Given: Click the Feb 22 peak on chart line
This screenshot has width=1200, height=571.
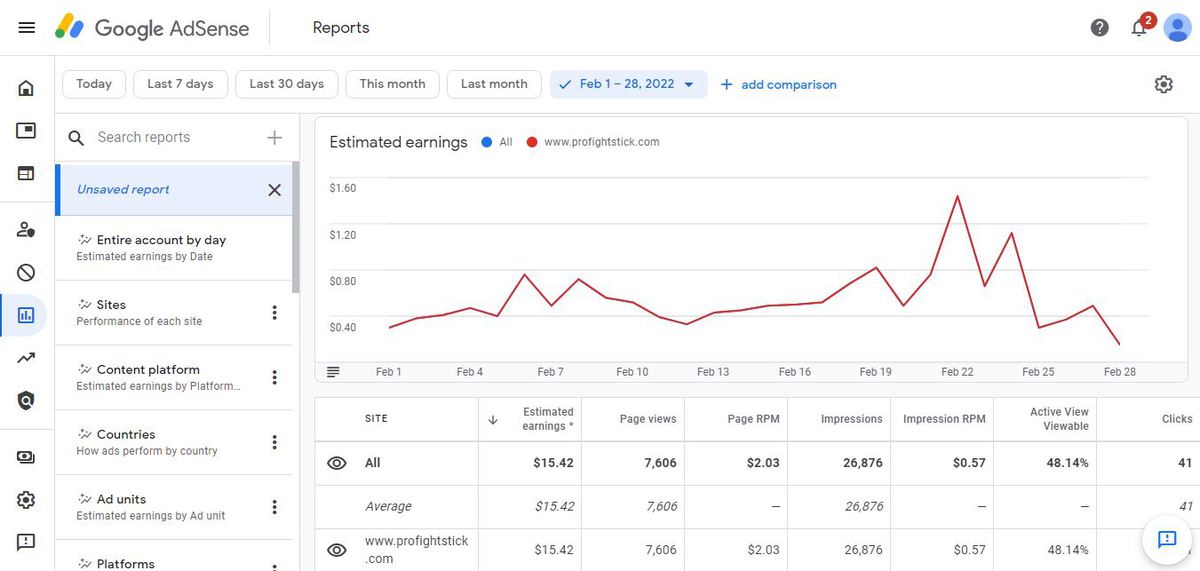Looking at the screenshot, I should [958, 196].
